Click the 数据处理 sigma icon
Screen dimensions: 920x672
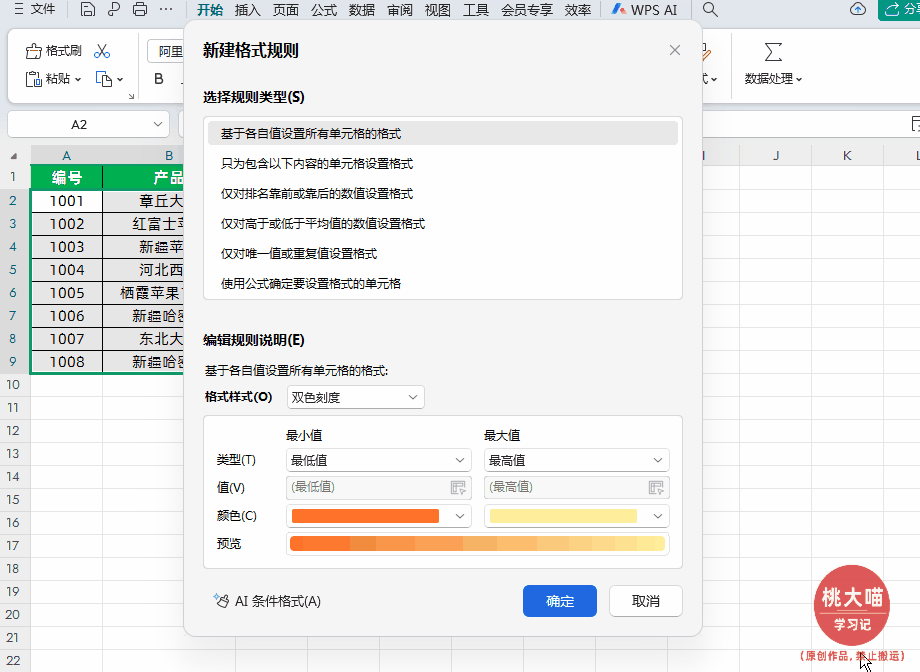pyautogui.click(x=773, y=52)
